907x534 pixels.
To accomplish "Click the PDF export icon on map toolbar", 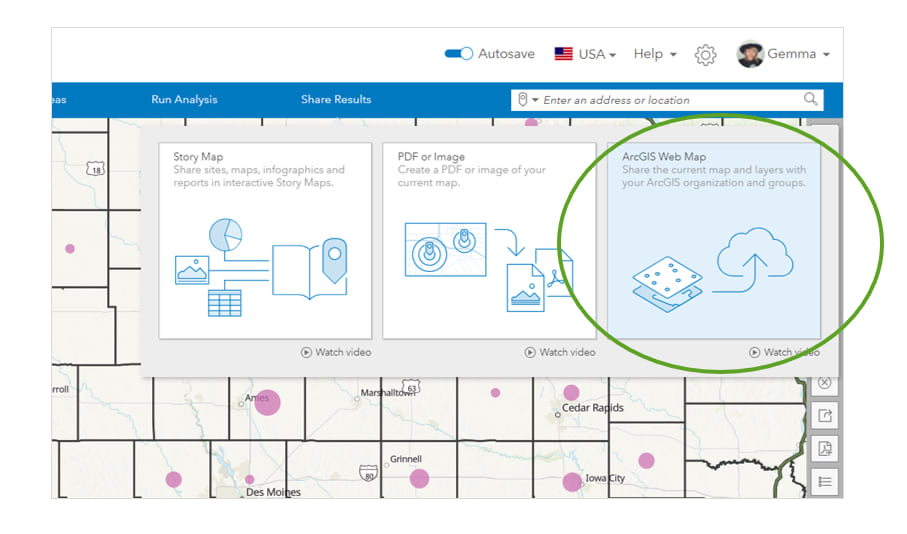I will pyautogui.click(x=825, y=448).
